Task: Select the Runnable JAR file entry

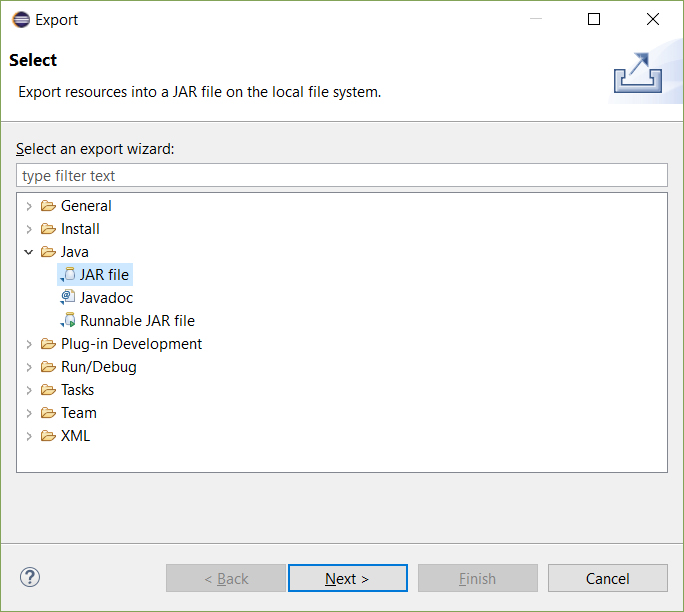Action: coord(137,321)
